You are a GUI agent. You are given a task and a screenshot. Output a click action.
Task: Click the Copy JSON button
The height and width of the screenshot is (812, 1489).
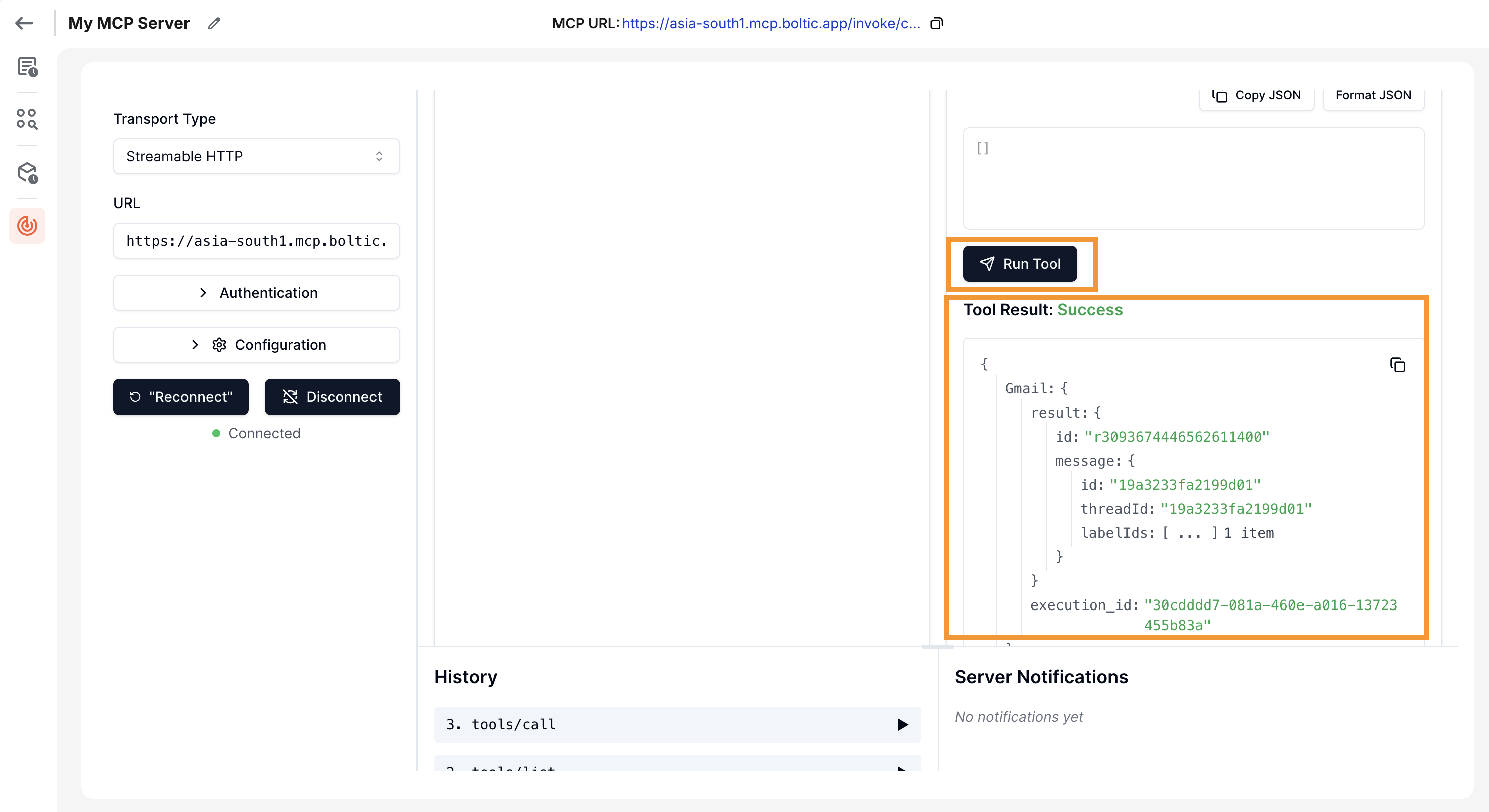click(x=1256, y=95)
